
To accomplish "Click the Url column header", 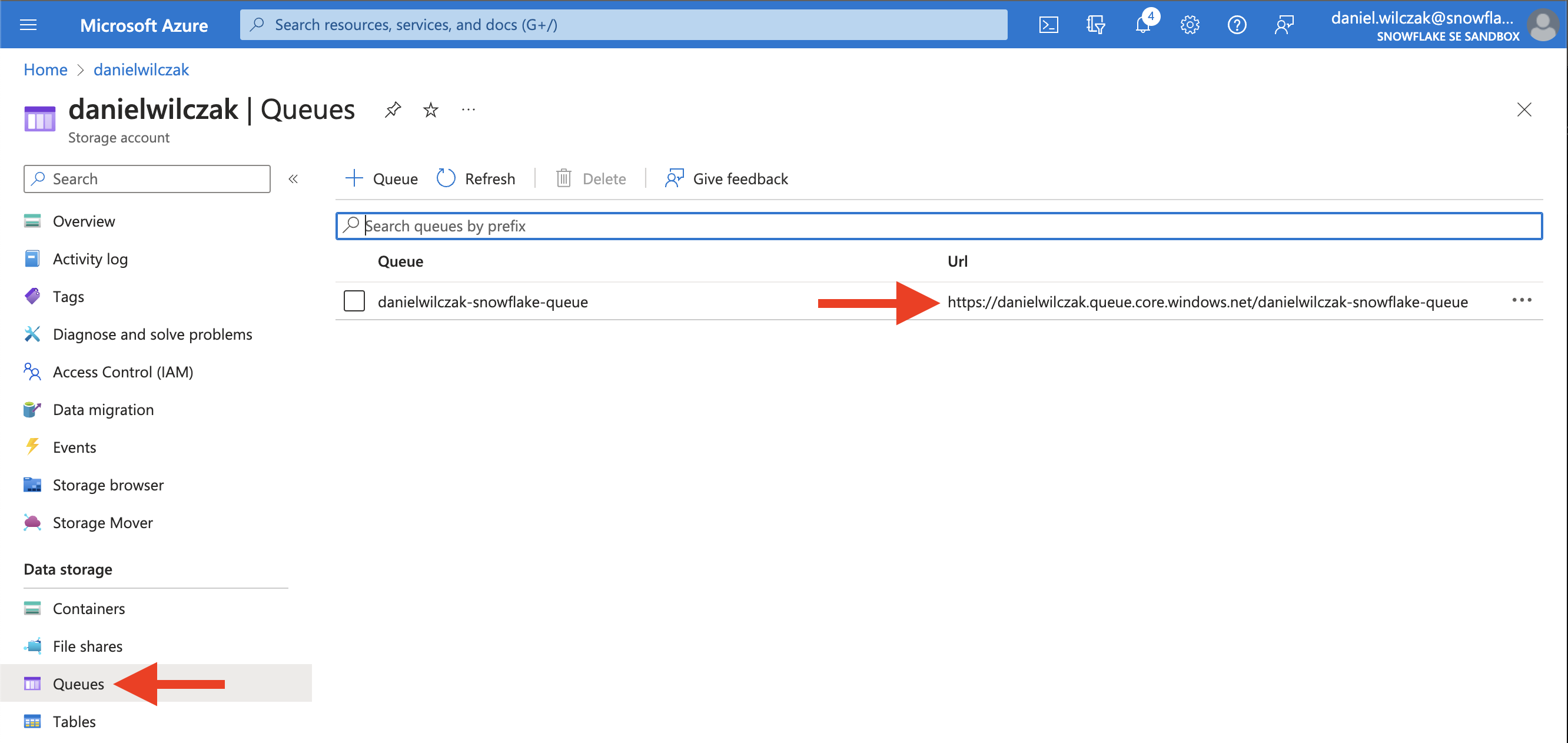I will click(x=957, y=261).
